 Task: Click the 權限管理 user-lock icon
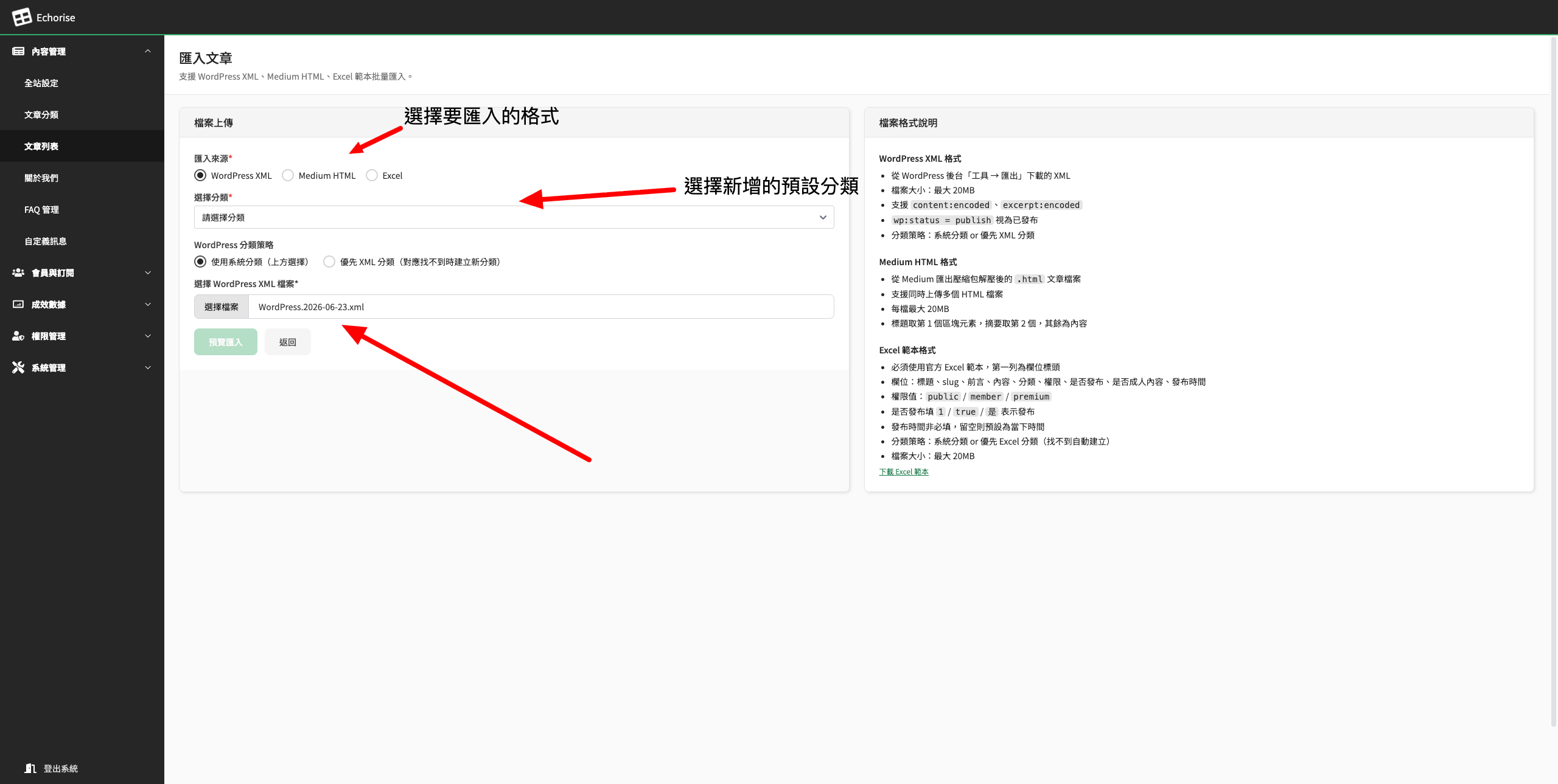(18, 336)
